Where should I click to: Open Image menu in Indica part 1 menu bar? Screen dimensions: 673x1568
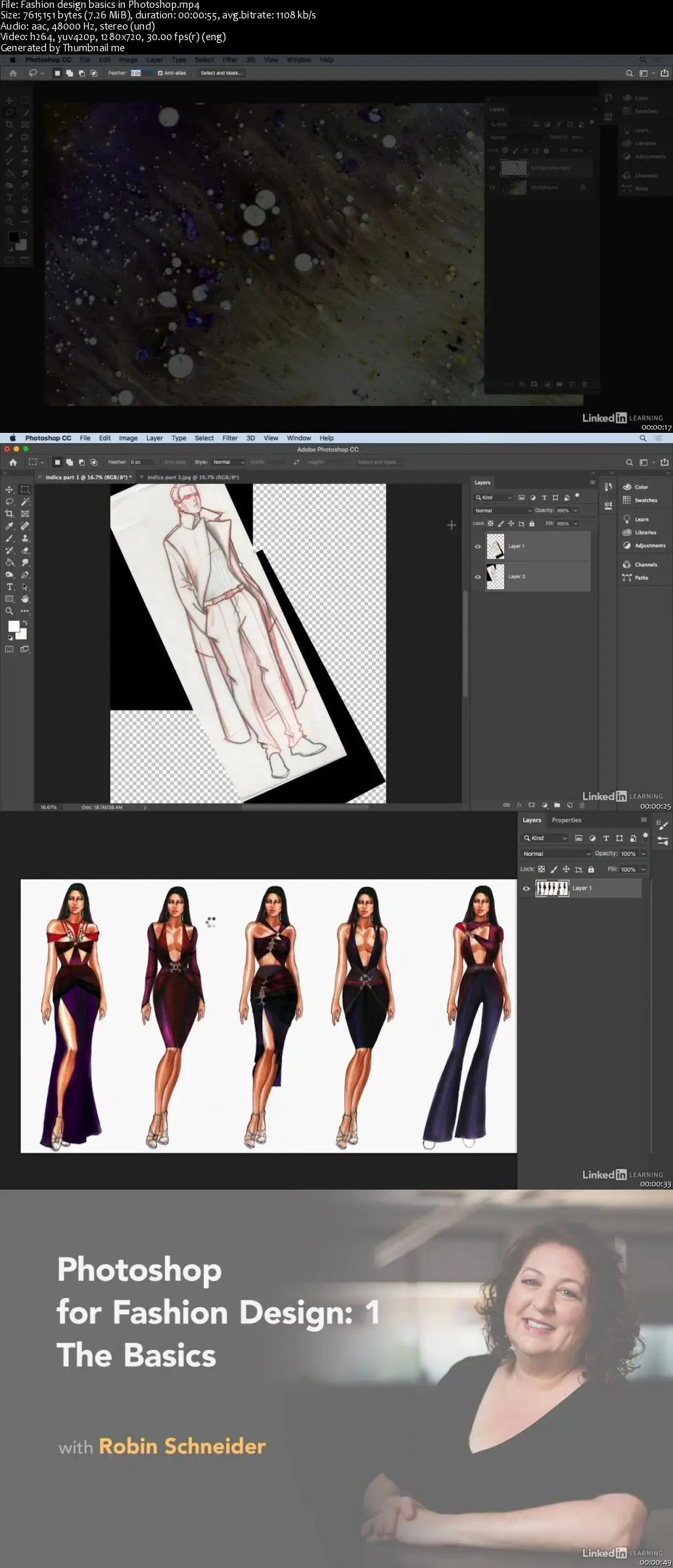pyautogui.click(x=128, y=438)
